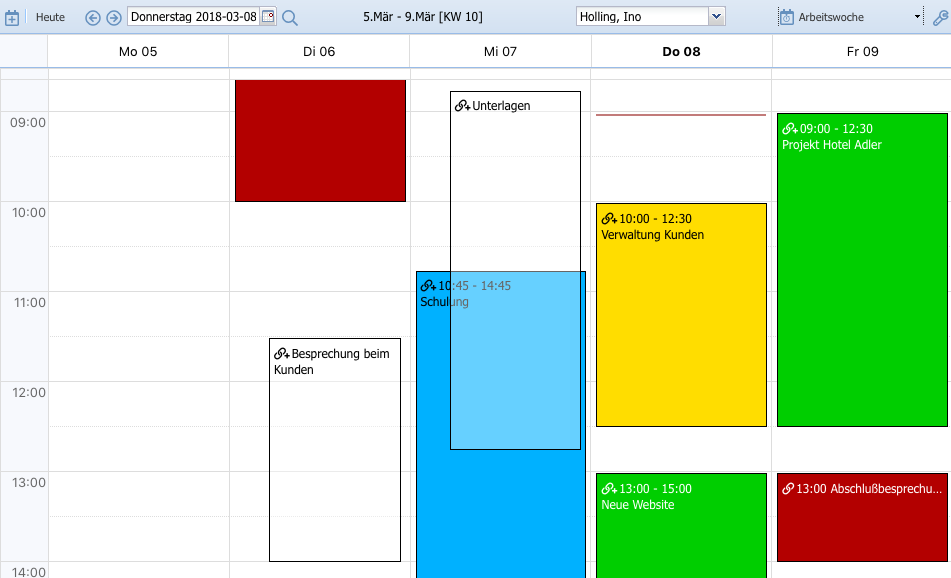Screen dimensions: 951x578
Task: Click the Arbeitswoche view clock icon
Action: tap(786, 17)
